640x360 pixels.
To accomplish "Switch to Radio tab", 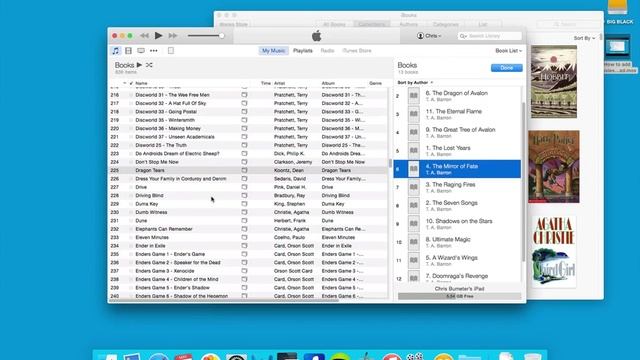I will coord(327,51).
